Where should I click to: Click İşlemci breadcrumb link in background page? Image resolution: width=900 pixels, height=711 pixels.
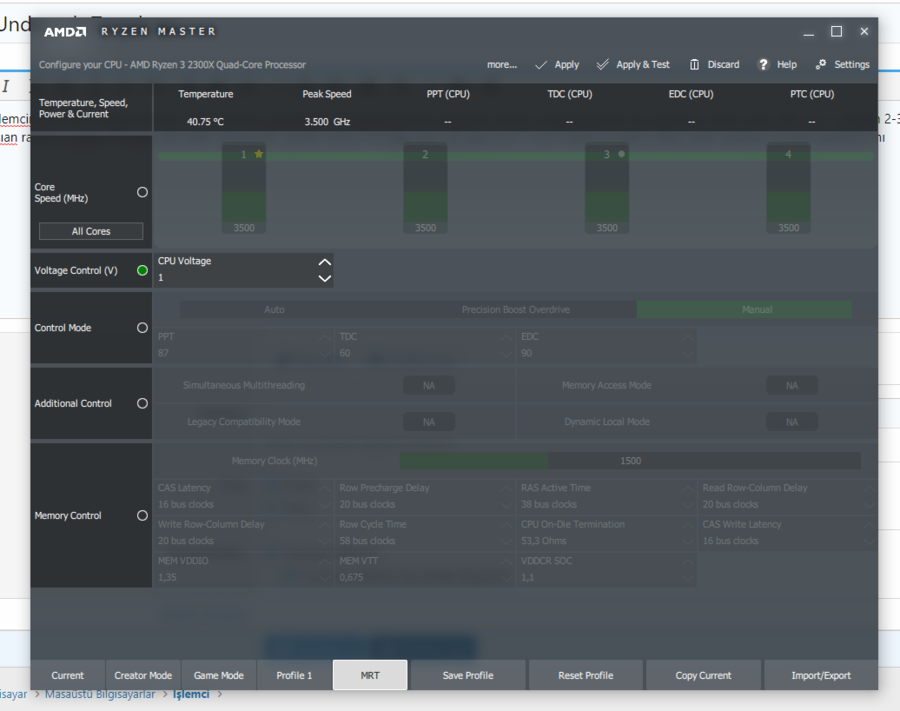tap(191, 694)
